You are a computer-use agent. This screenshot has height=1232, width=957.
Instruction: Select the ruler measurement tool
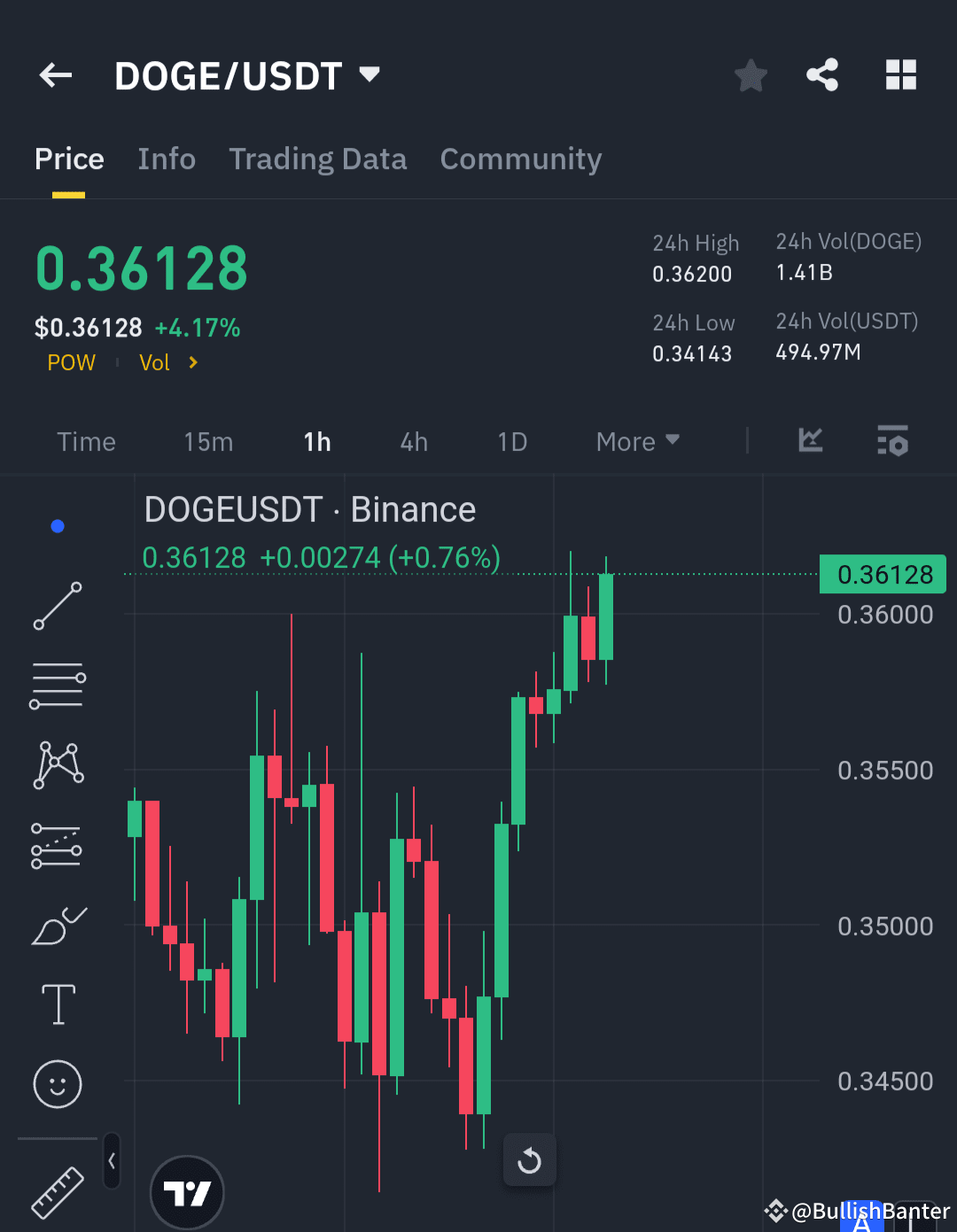[57, 1191]
